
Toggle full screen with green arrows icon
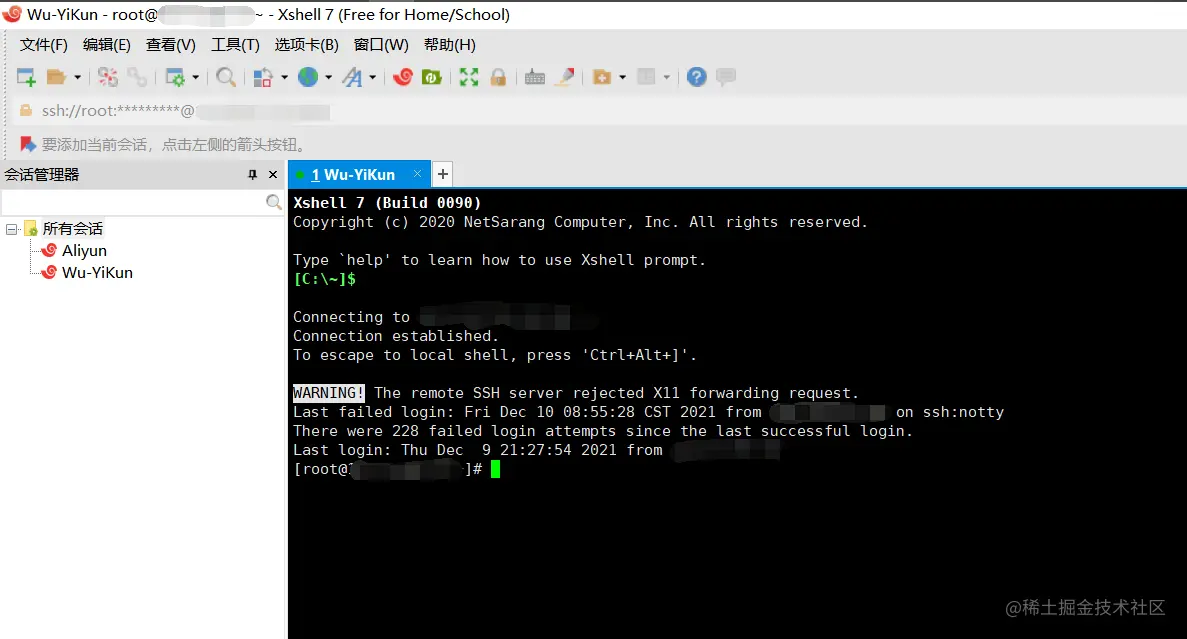pos(469,76)
